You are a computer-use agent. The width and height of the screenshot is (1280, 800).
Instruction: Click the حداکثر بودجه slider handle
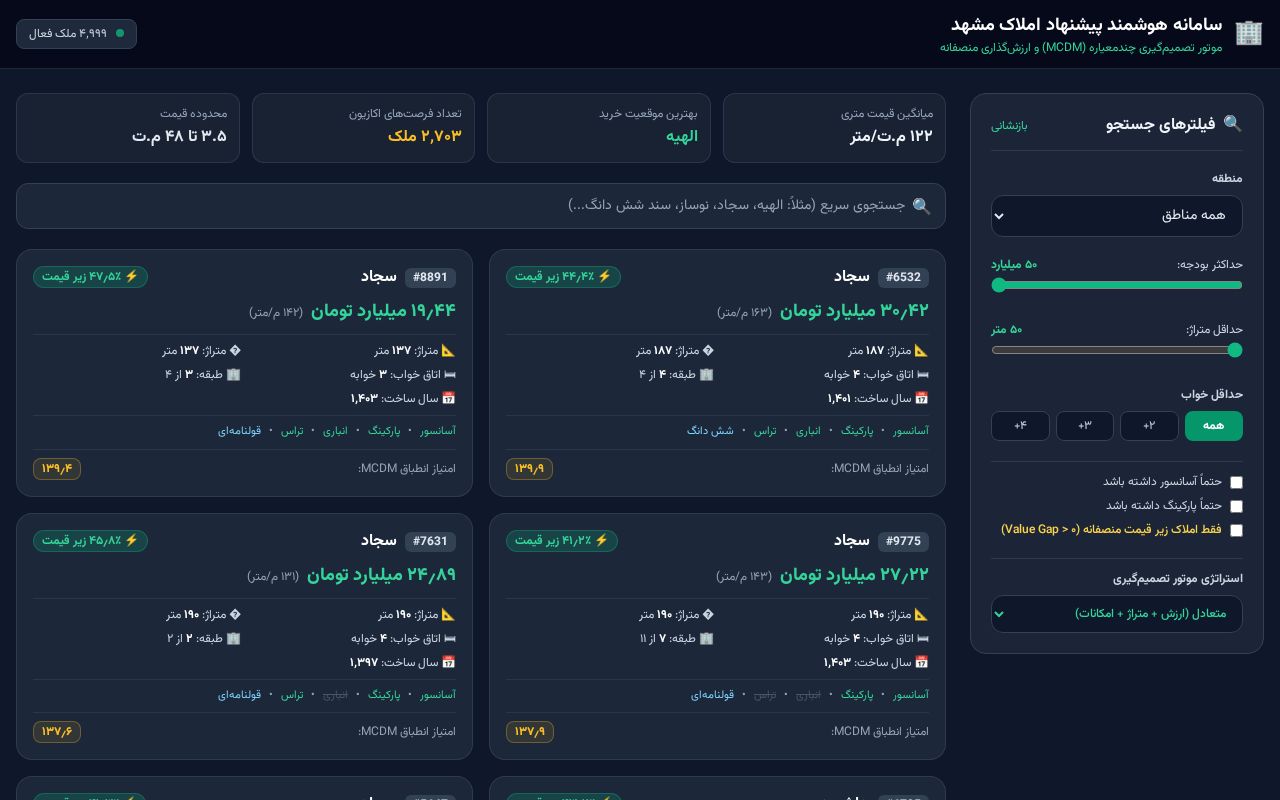[998, 285]
